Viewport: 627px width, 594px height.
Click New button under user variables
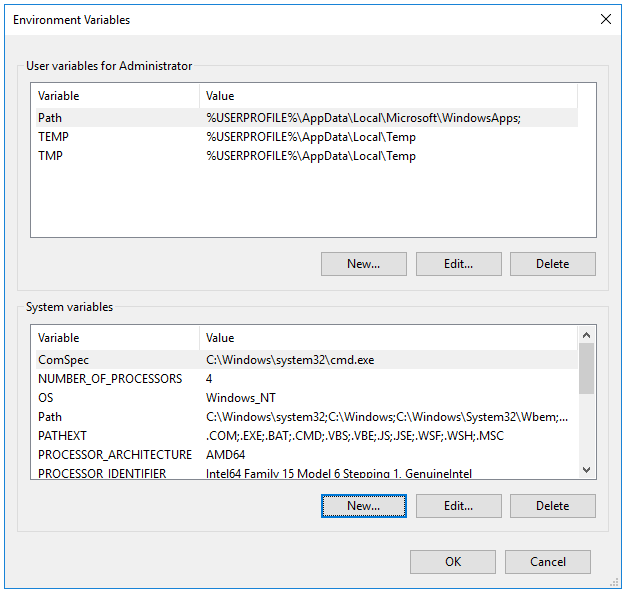click(363, 264)
